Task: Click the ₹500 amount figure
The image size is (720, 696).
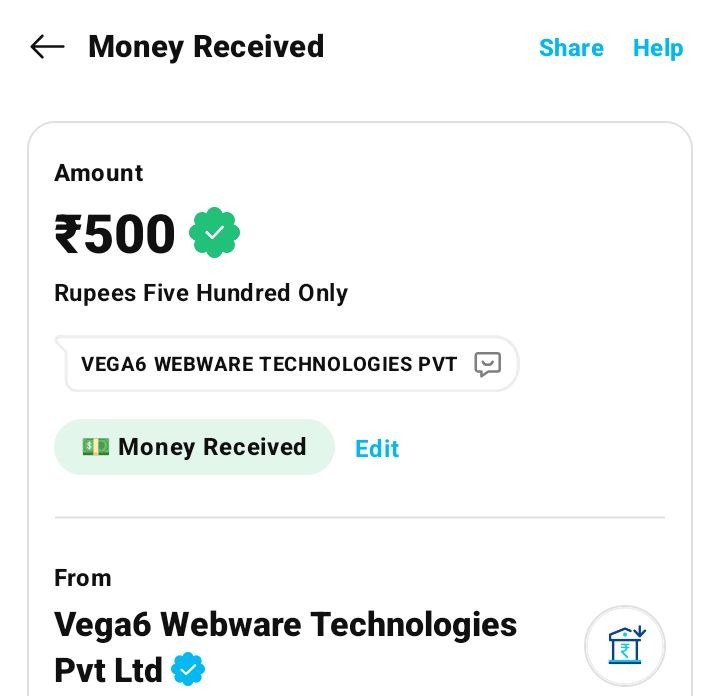Action: (115, 234)
